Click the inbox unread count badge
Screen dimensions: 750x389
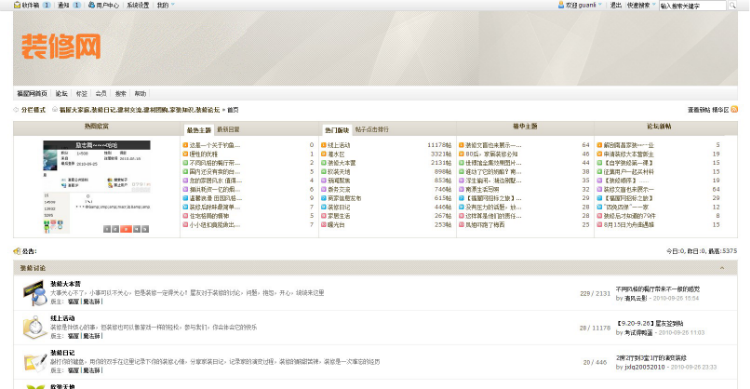pyautogui.click(x=46, y=5)
